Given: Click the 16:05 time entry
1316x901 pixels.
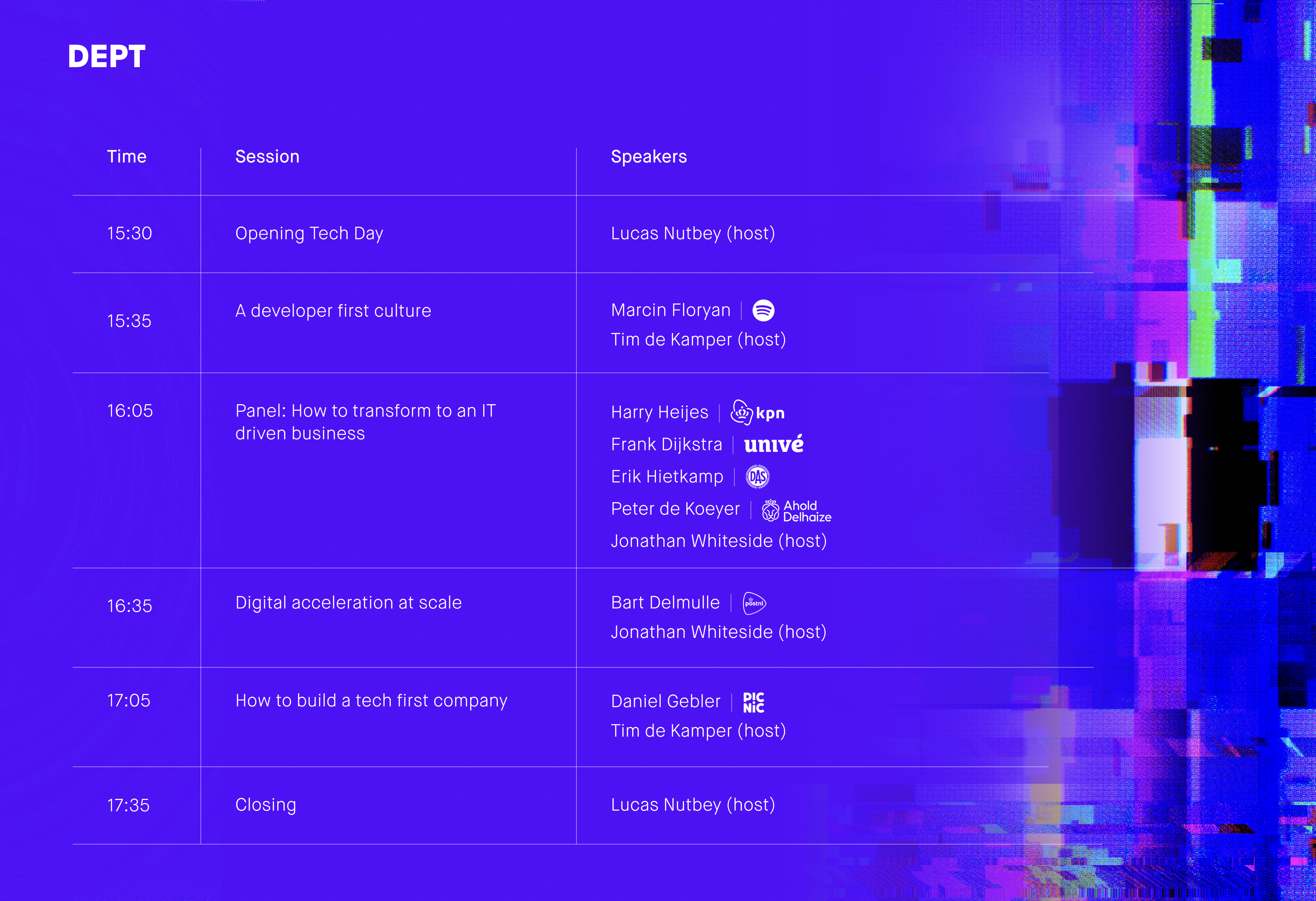Looking at the screenshot, I should pos(130,411).
